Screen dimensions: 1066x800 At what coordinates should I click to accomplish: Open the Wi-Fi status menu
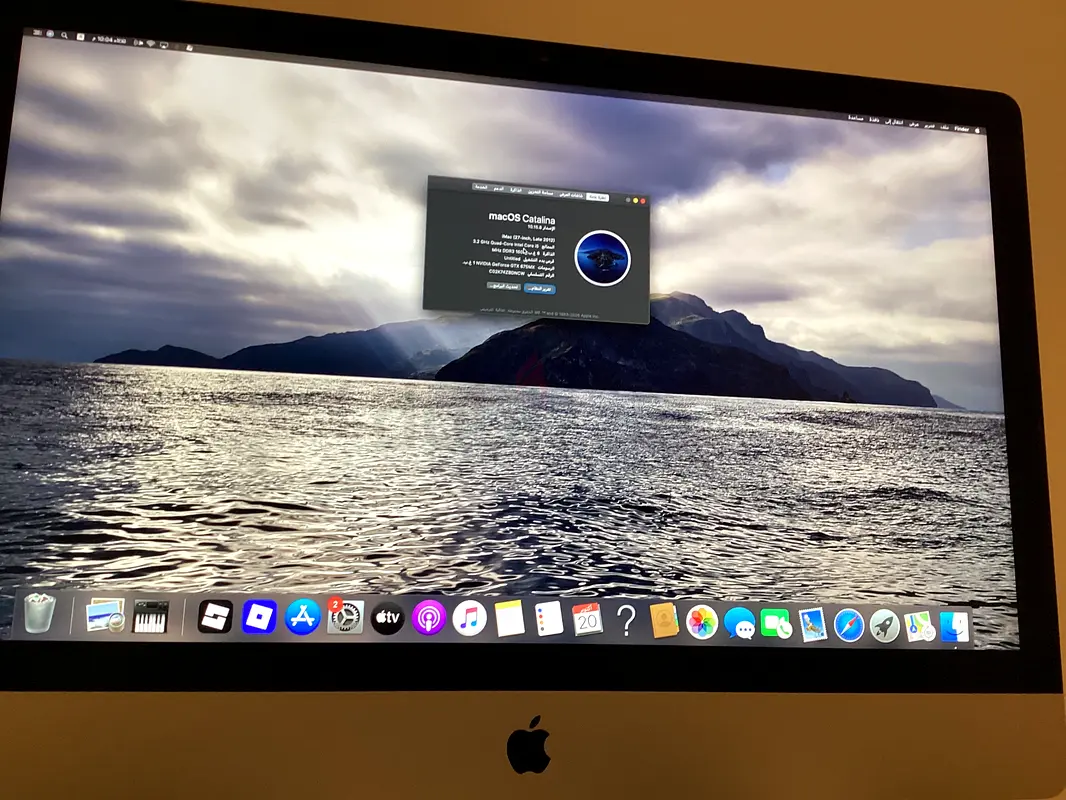pyautogui.click(x=150, y=43)
